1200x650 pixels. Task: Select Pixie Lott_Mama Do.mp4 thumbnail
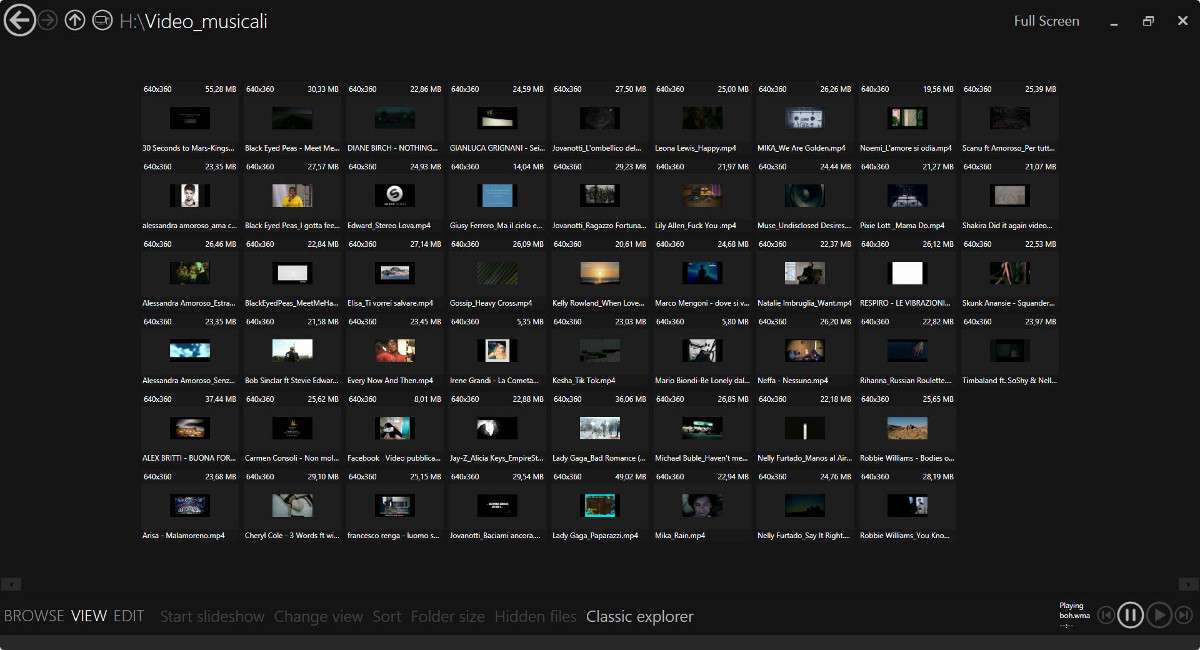(x=907, y=196)
